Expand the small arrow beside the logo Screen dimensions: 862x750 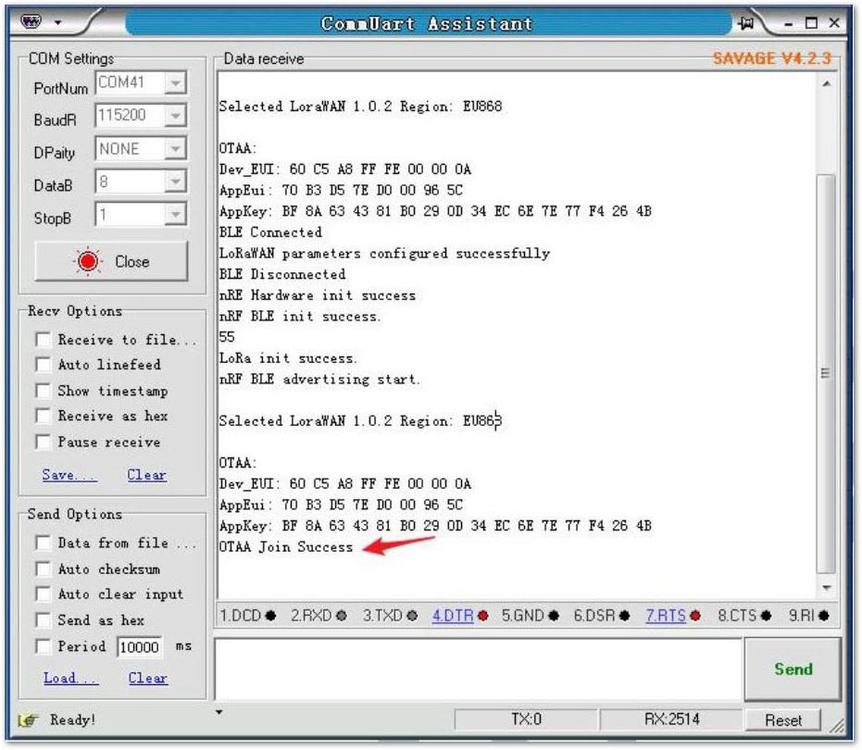[x=58, y=23]
